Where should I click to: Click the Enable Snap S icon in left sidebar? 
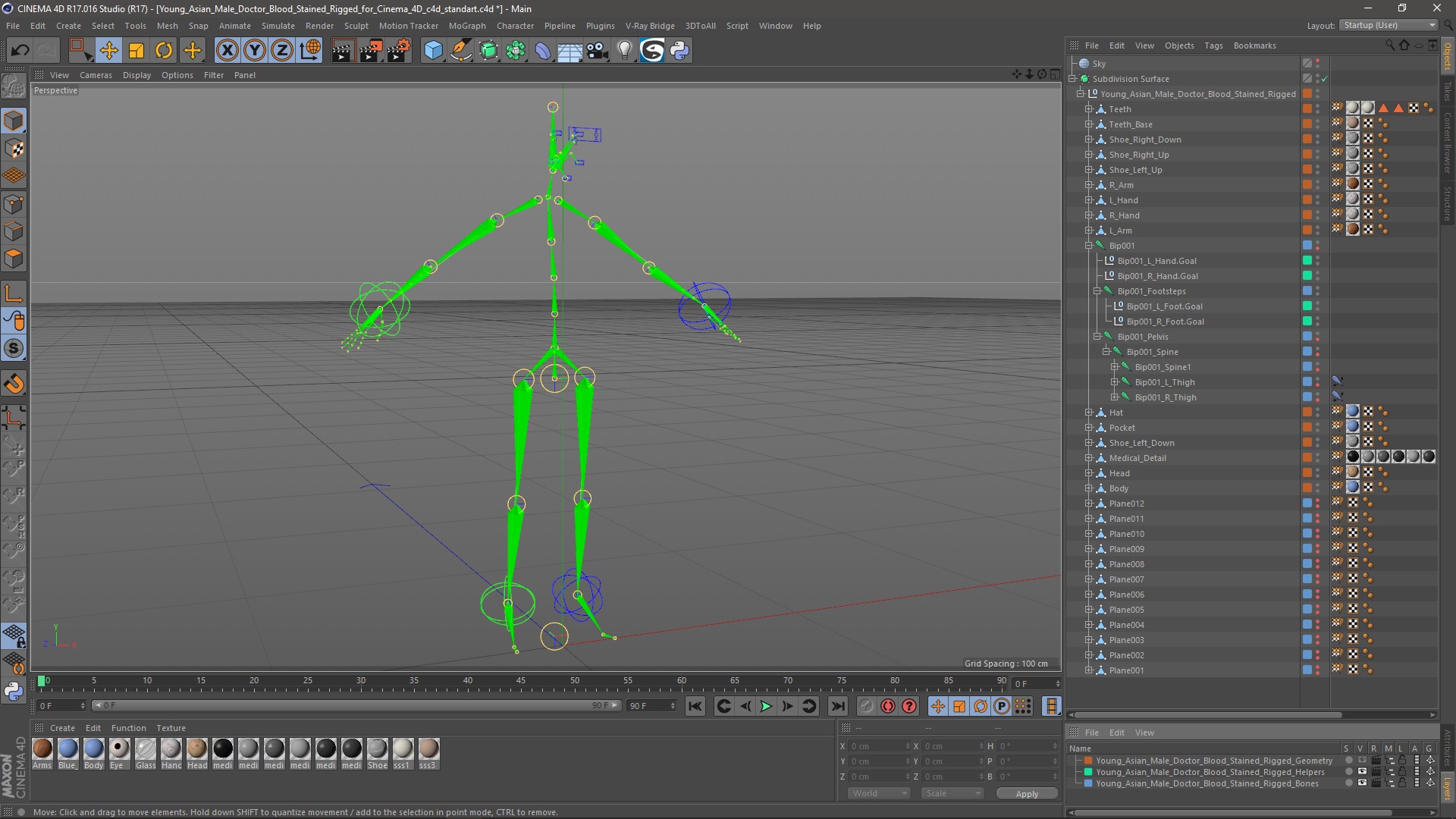(14, 349)
